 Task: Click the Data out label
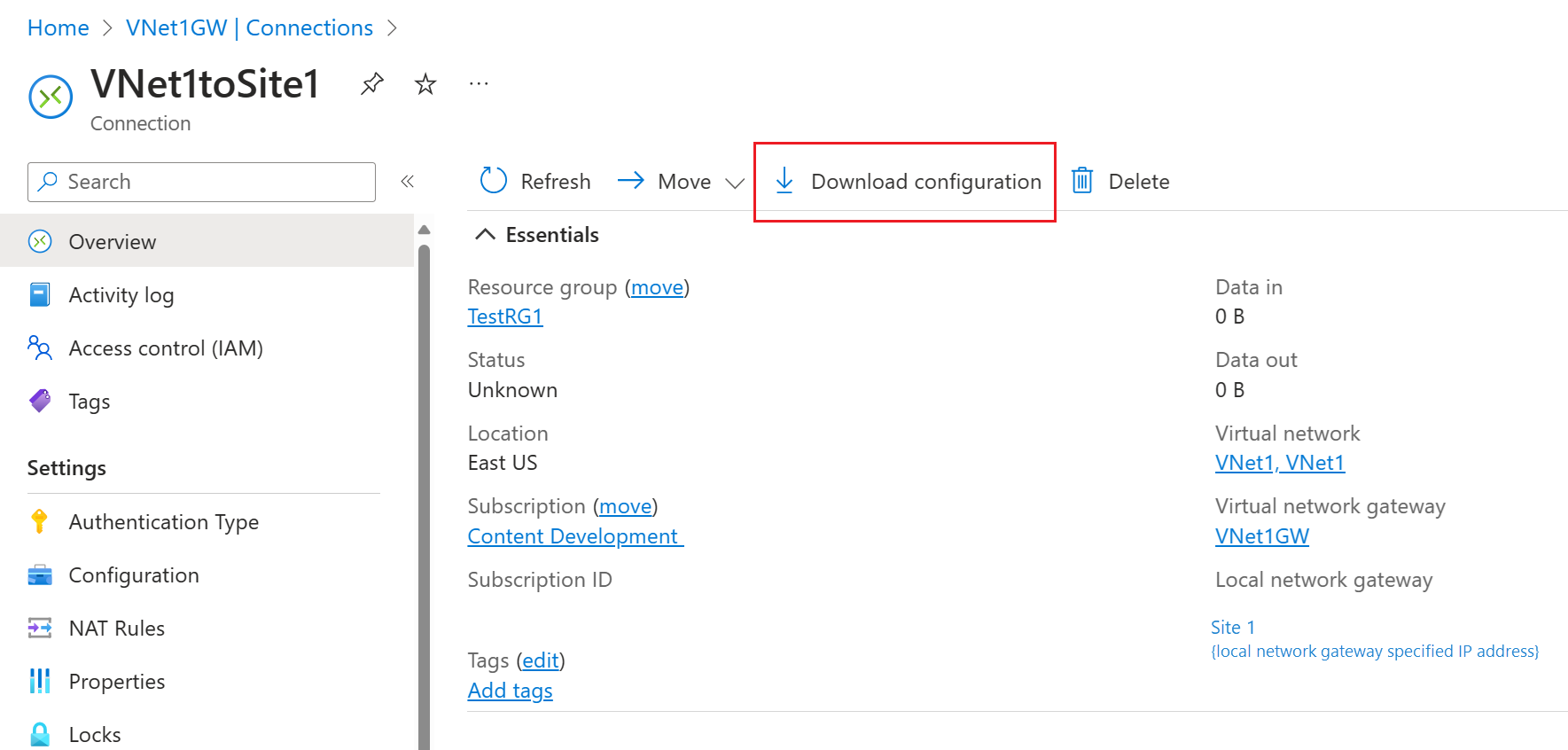[x=1256, y=360]
